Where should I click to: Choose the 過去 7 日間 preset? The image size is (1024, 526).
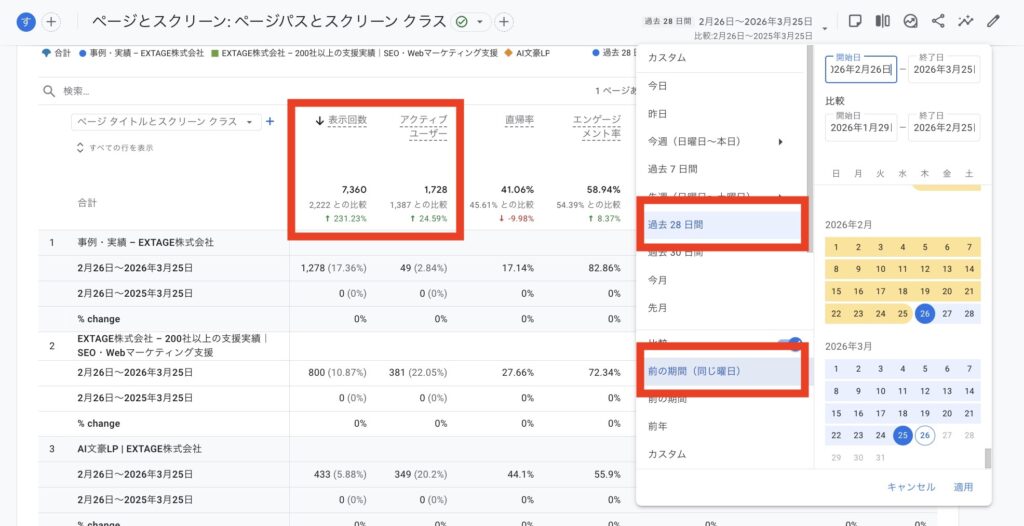672,169
